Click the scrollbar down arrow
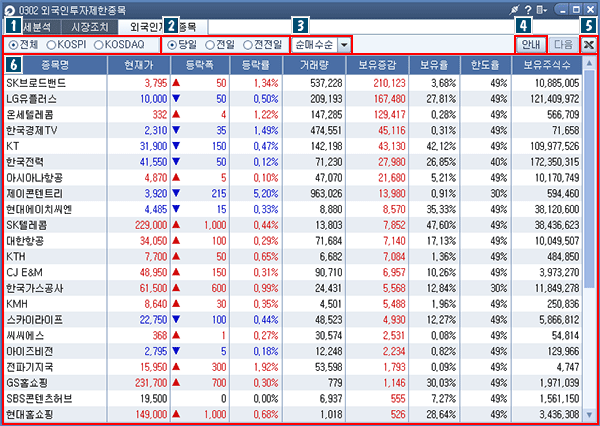 589,414
